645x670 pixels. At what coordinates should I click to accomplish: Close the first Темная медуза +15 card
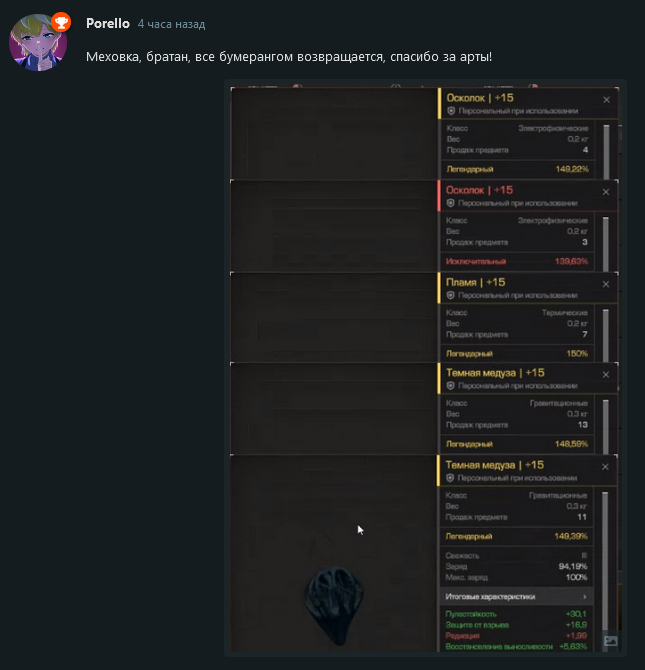pos(606,375)
